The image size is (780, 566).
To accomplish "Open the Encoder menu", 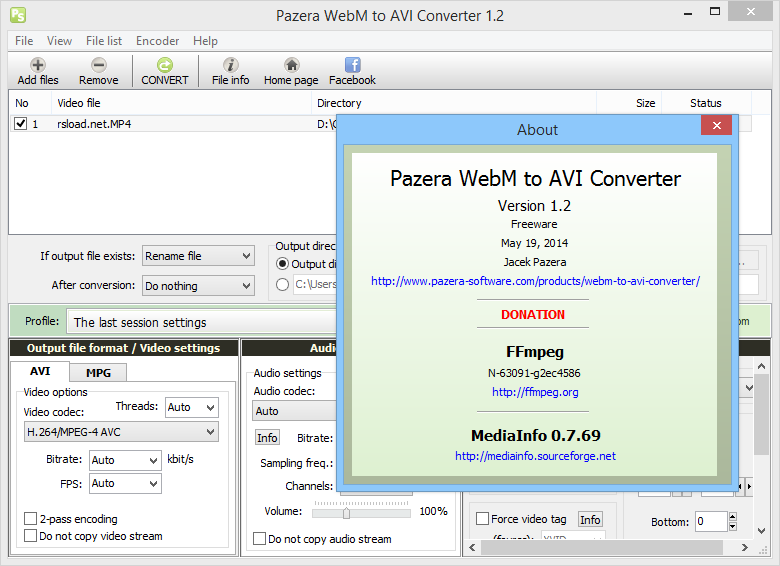I will point(157,41).
